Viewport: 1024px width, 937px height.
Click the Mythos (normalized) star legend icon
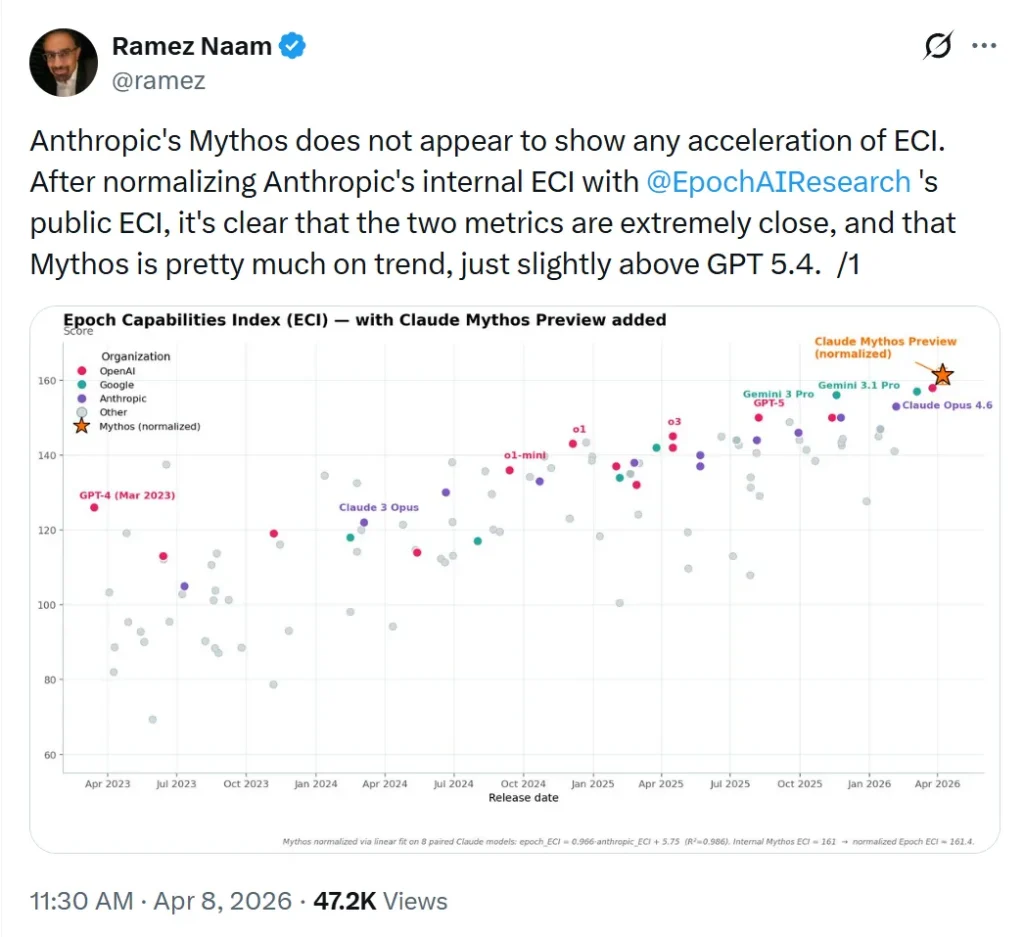pyautogui.click(x=82, y=427)
